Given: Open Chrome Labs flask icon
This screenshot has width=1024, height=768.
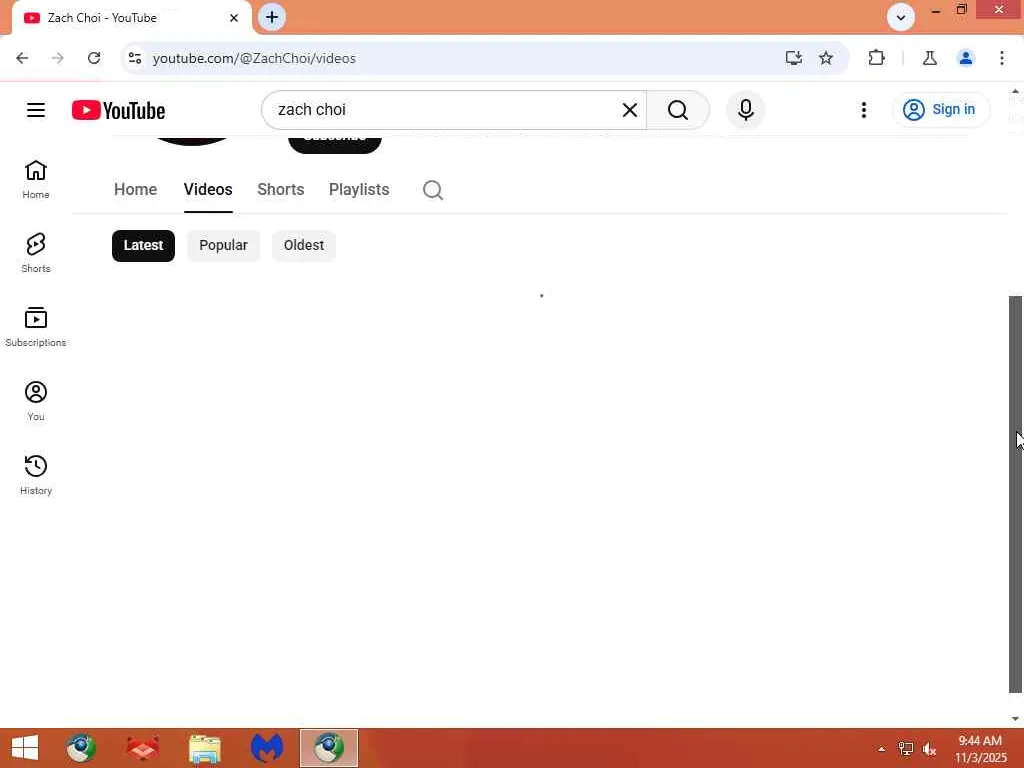Looking at the screenshot, I should [x=930, y=58].
